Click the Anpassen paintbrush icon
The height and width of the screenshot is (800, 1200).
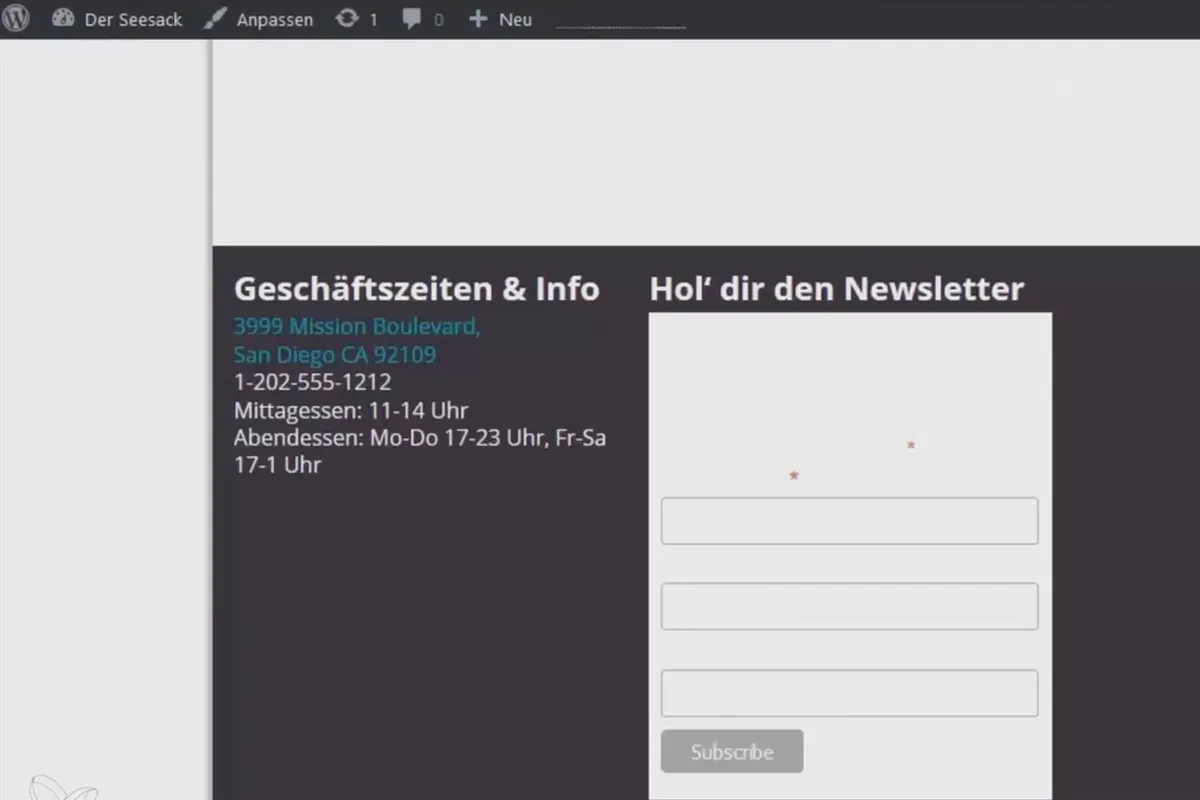coord(215,19)
